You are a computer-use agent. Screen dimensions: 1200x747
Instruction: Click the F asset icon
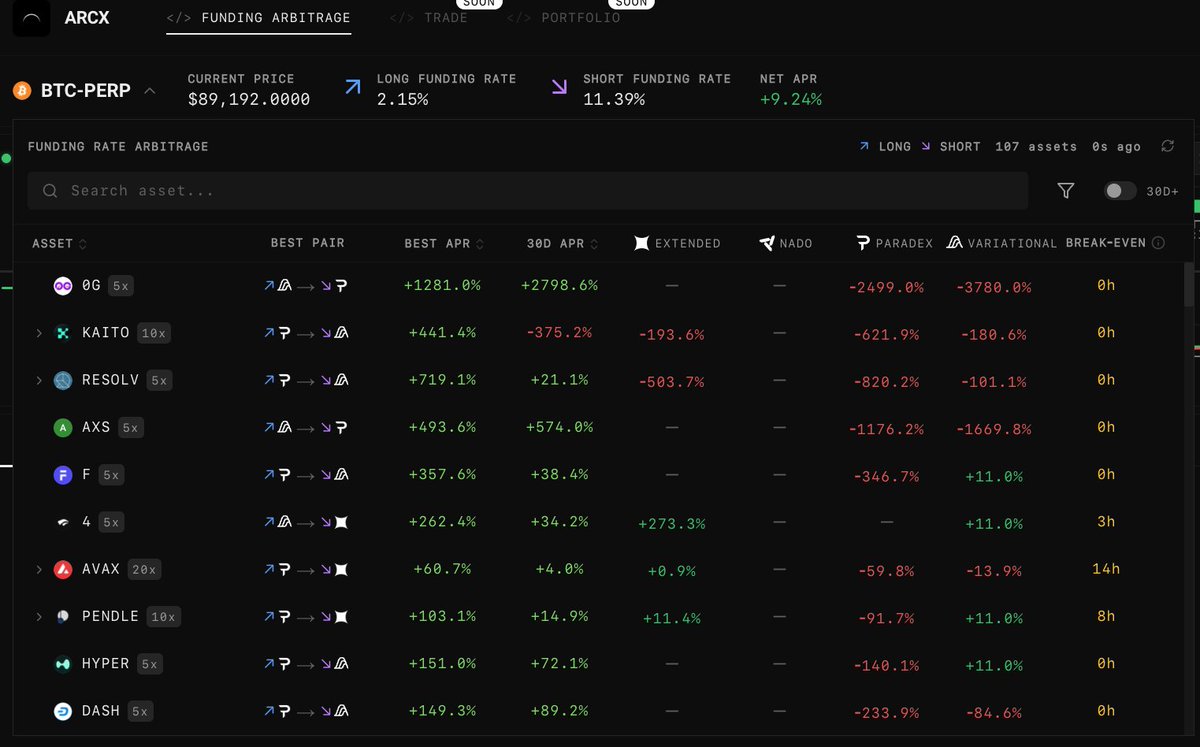63,475
